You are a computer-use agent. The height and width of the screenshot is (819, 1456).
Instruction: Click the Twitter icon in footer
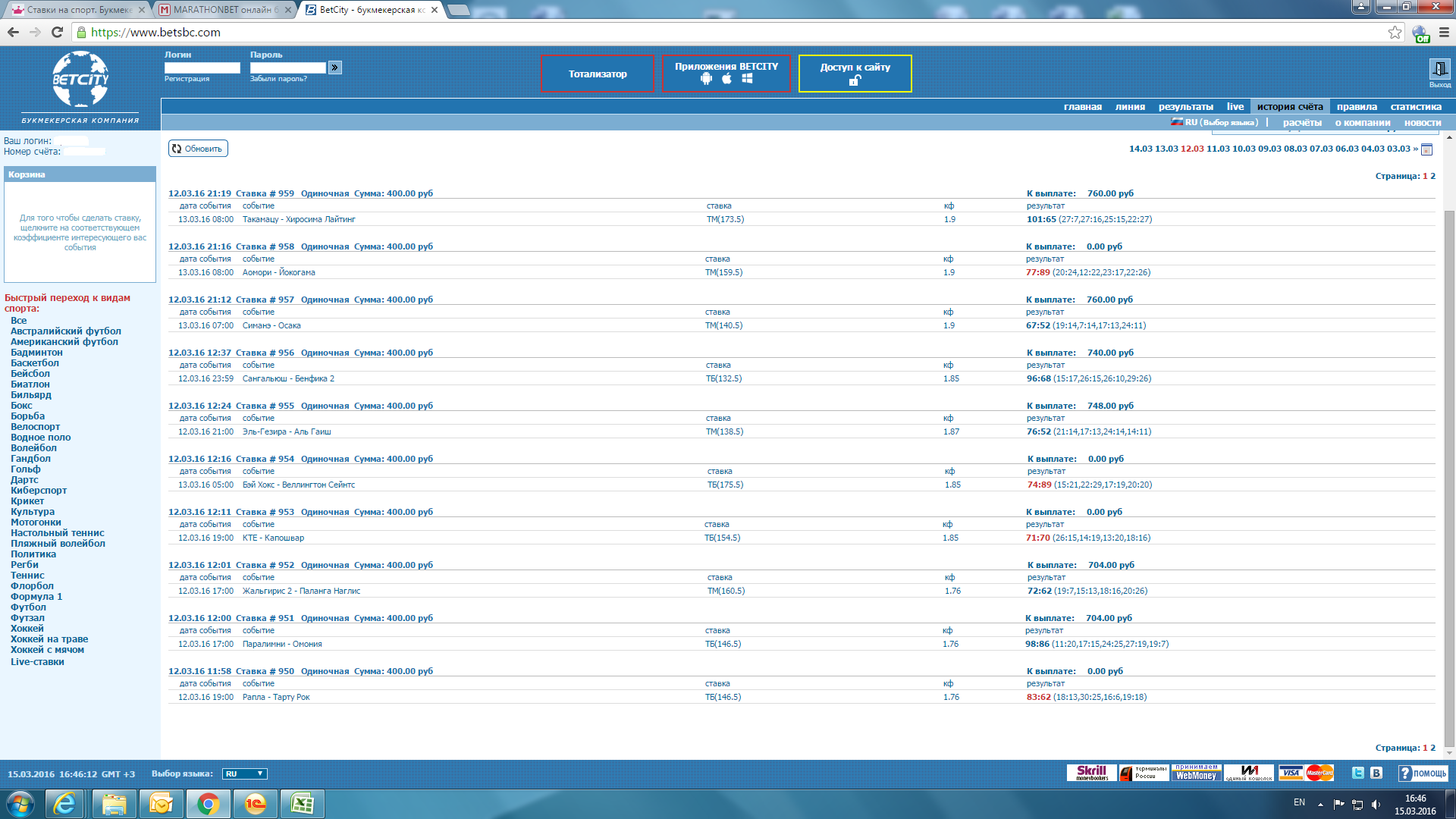click(x=1357, y=773)
